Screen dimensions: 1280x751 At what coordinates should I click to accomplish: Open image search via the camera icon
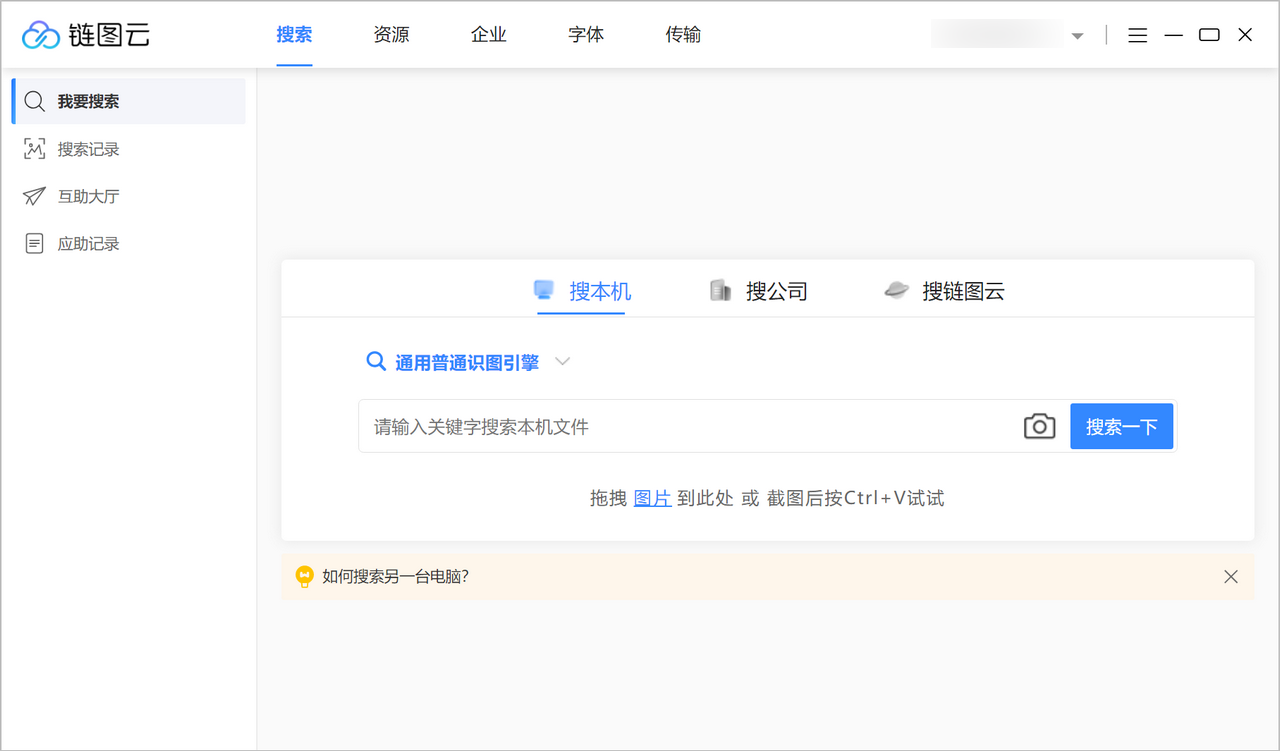(1039, 426)
